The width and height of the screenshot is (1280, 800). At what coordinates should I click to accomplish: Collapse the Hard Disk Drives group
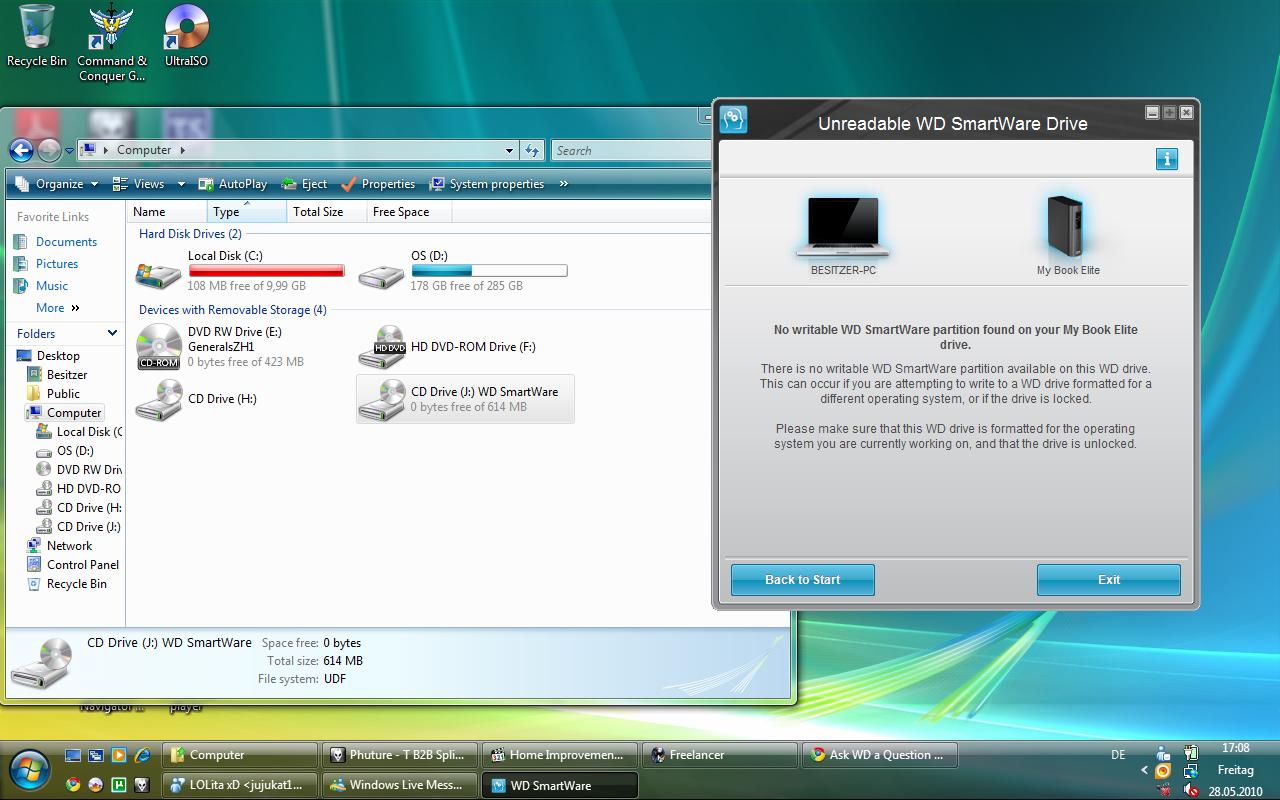(x=190, y=234)
